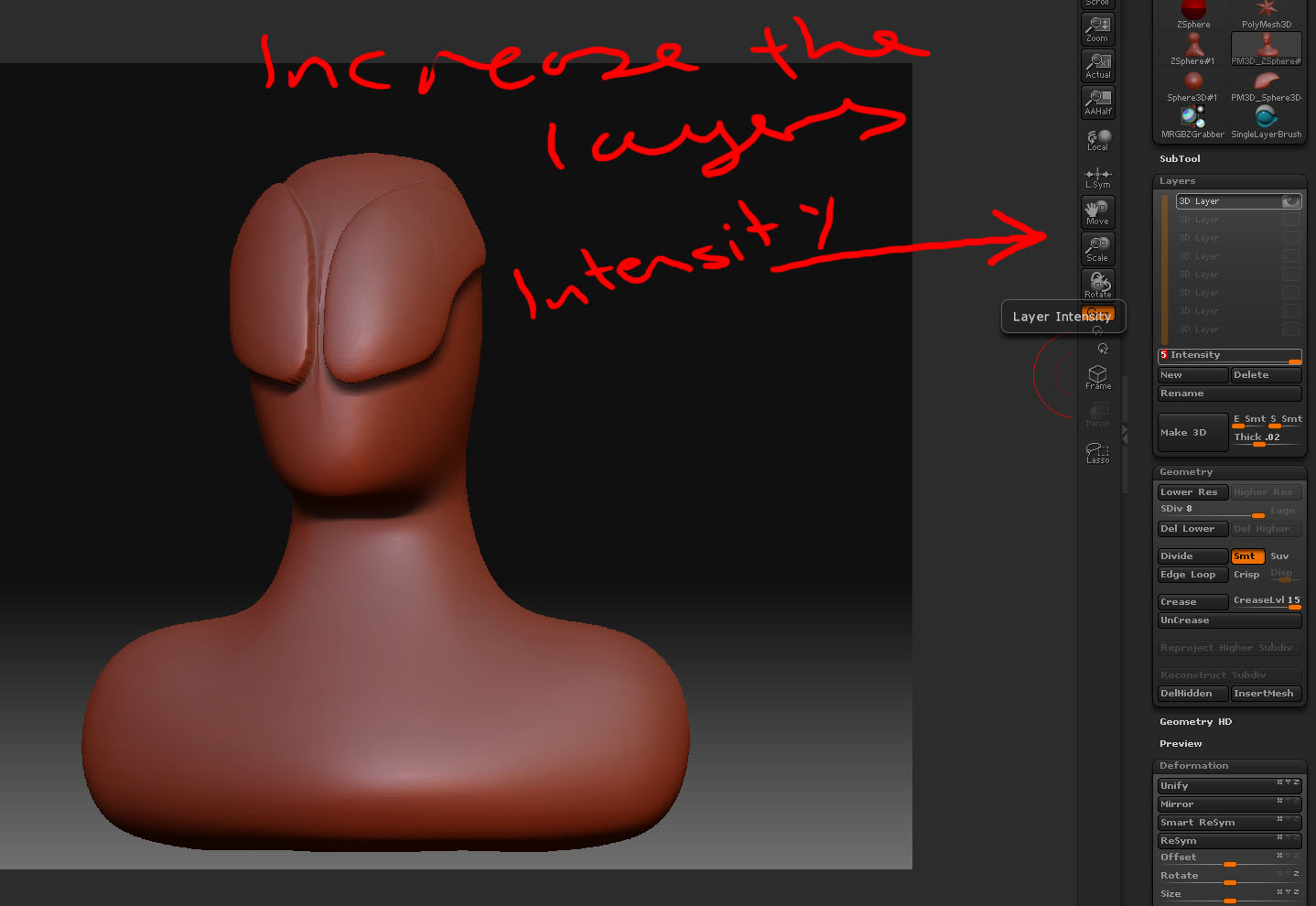Viewport: 1316px width, 906px height.
Task: Click the Frame mesh icon
Action: click(1097, 377)
